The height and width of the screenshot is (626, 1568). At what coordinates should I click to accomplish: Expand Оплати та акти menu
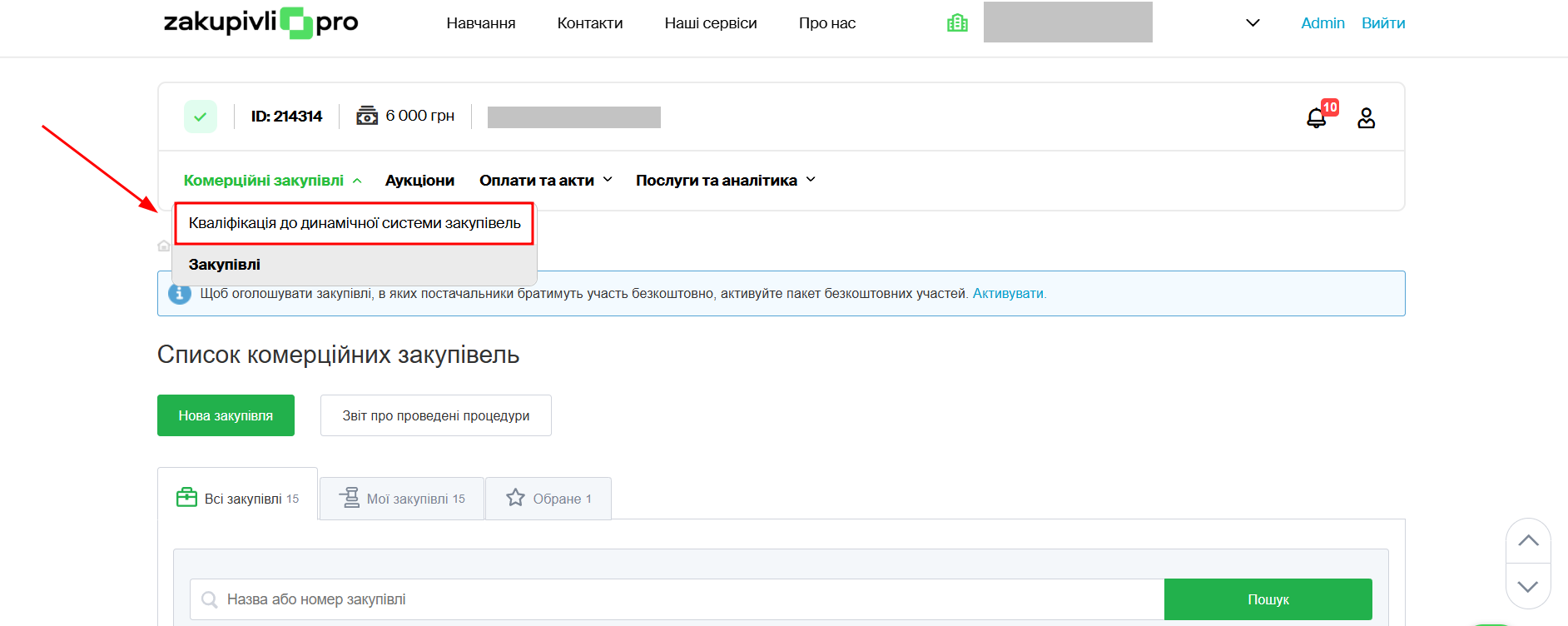pyautogui.click(x=545, y=181)
